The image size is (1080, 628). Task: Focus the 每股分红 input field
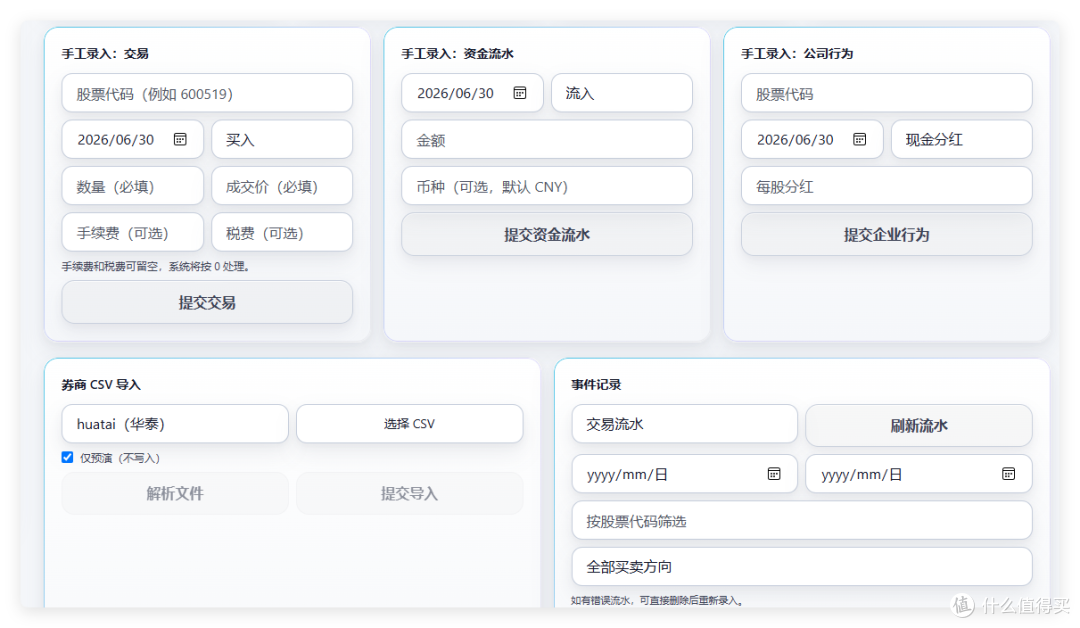[x=886, y=186]
